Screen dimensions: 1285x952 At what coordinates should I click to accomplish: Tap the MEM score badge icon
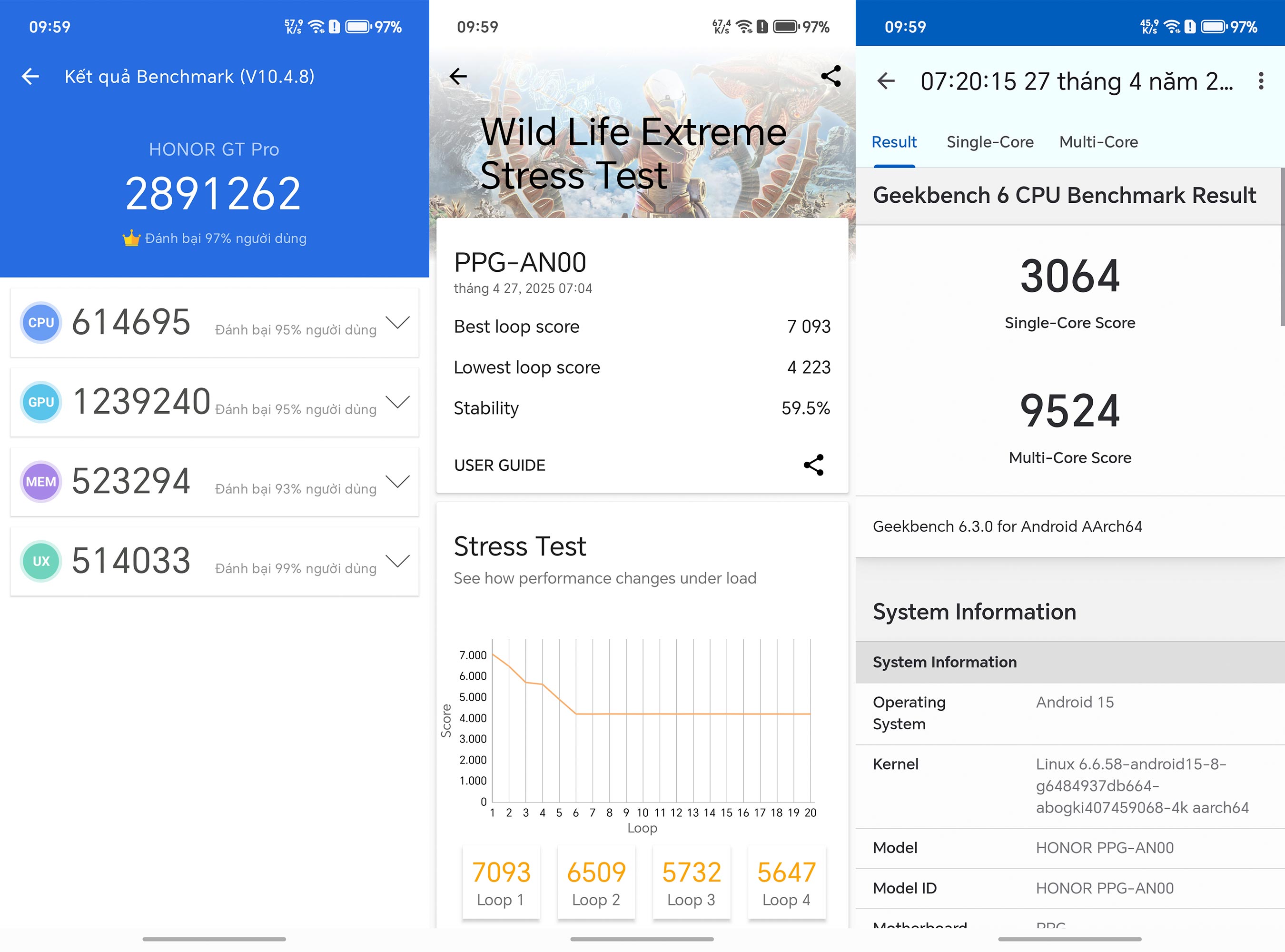(41, 482)
